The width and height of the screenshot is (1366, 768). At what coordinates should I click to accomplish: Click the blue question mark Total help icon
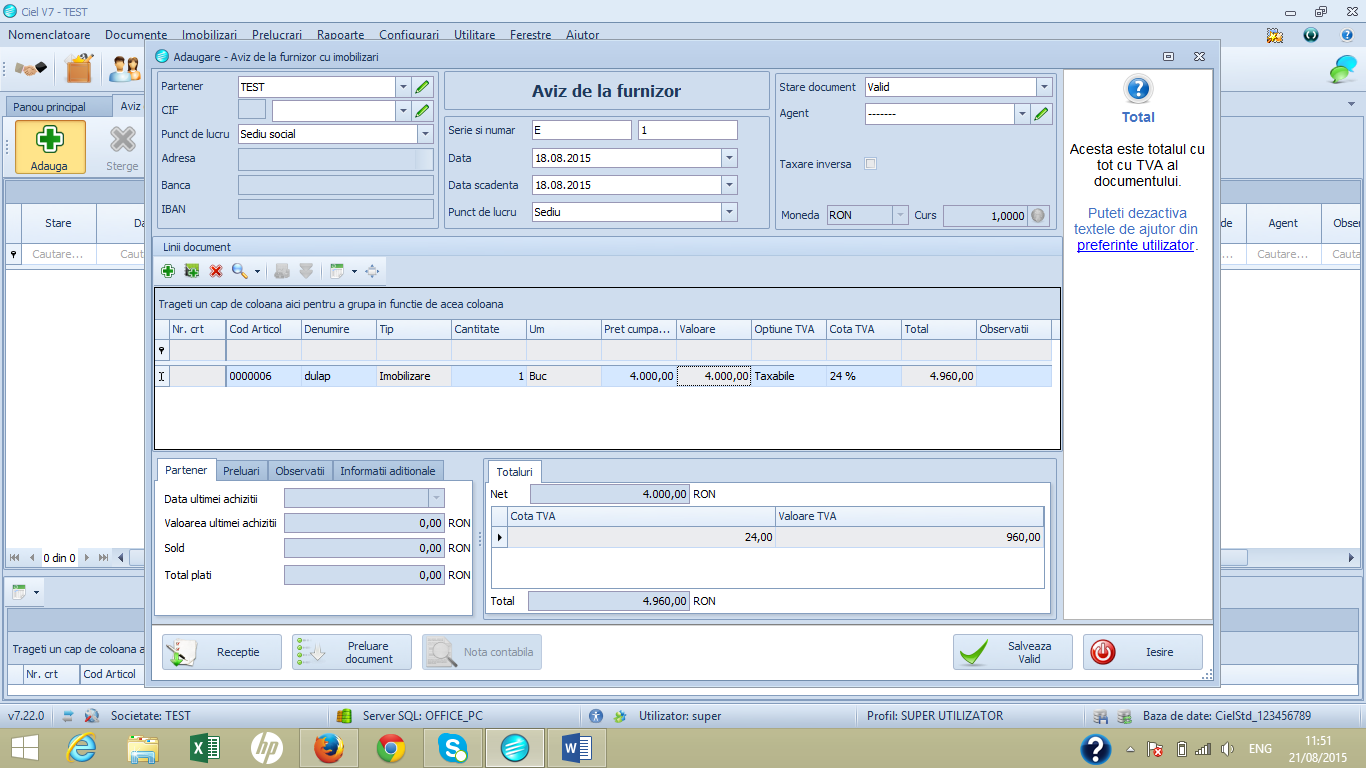(x=1138, y=89)
